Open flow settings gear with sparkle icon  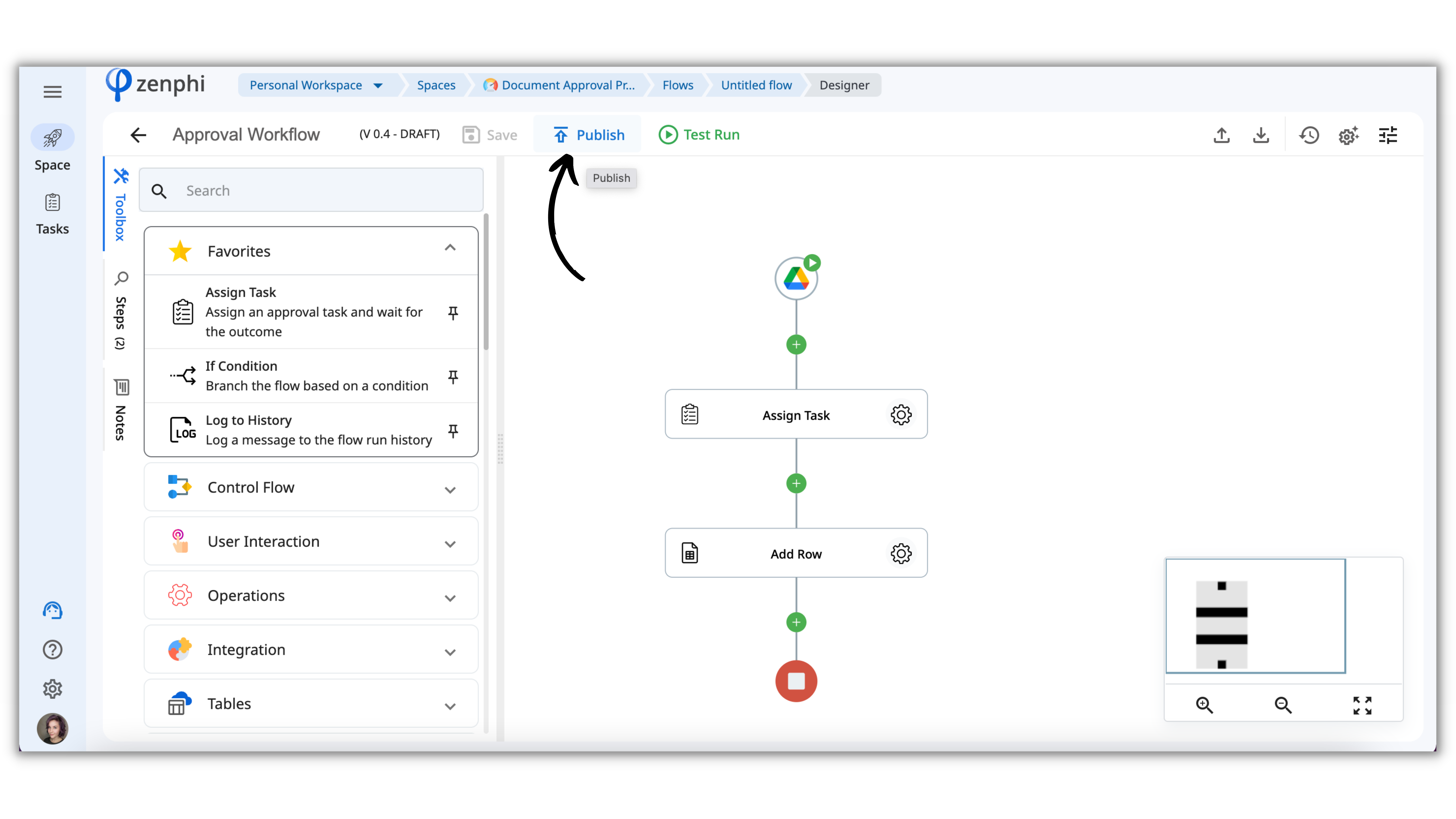point(1348,135)
